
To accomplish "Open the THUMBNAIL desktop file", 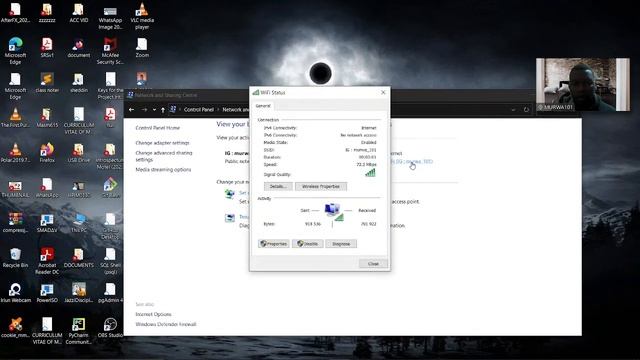I will pos(15,188).
